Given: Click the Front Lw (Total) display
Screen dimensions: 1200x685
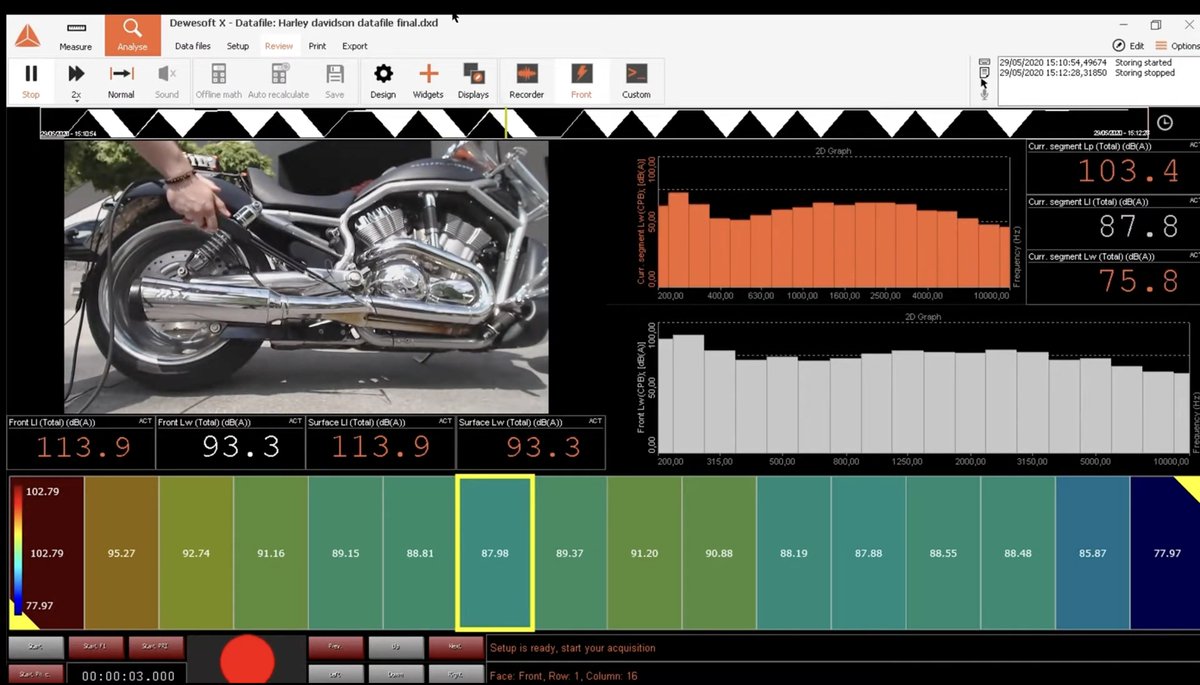Looking at the screenshot, I should tap(230, 443).
